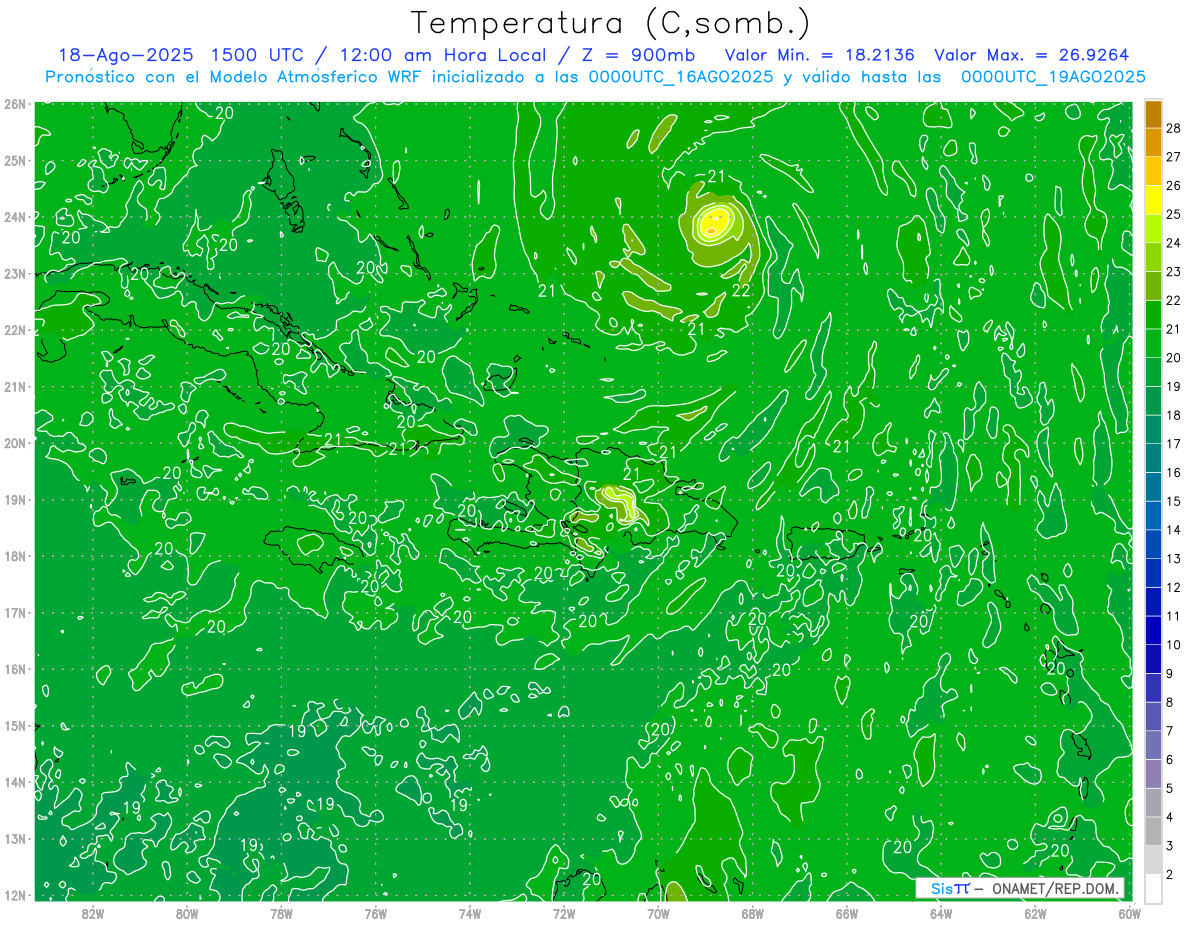The height and width of the screenshot is (927, 1200).
Task: Click the 'Z = 900mb' level label
Action: (640, 55)
